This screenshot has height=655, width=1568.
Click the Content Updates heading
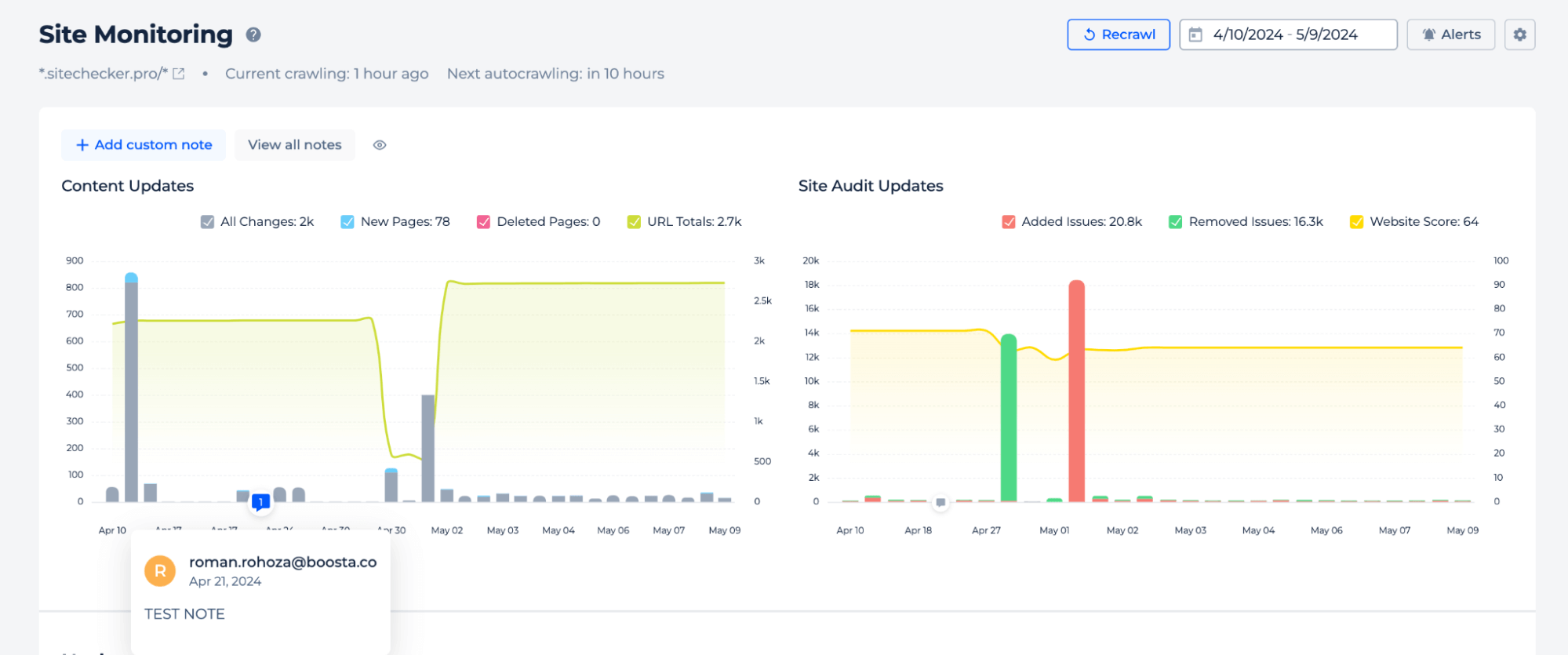click(128, 186)
